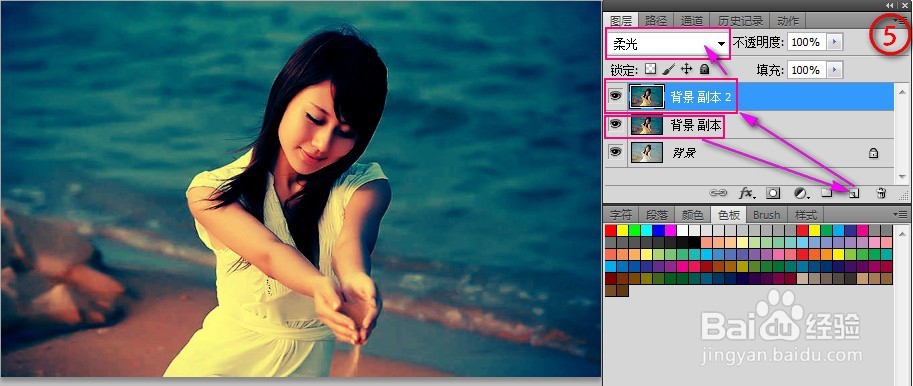The width and height of the screenshot is (913, 386).
Task: Select the 背景 副本 layer thumbnail
Action: pyautogui.click(x=647, y=125)
